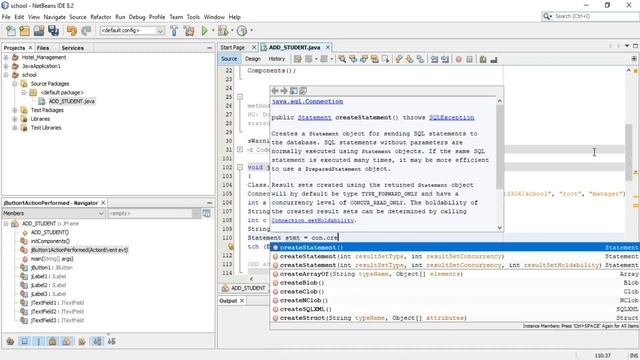Open javadoc in external browser icon
Image resolution: width=640 pixels, height=360 pixels.
[293, 91]
